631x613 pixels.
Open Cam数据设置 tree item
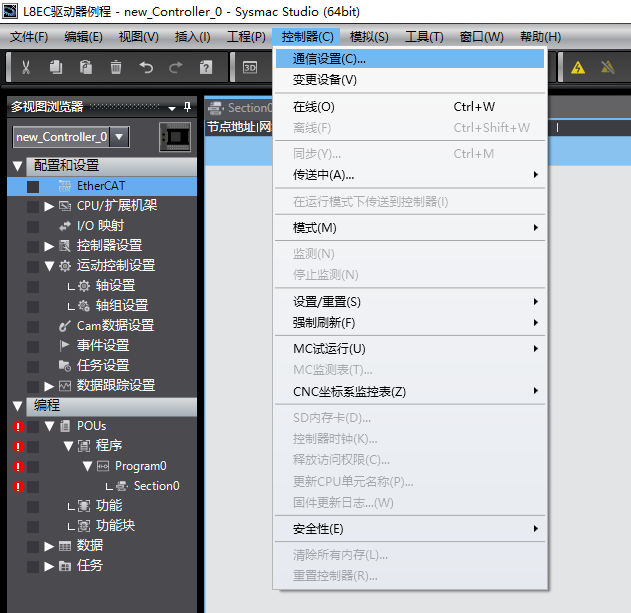pos(115,326)
